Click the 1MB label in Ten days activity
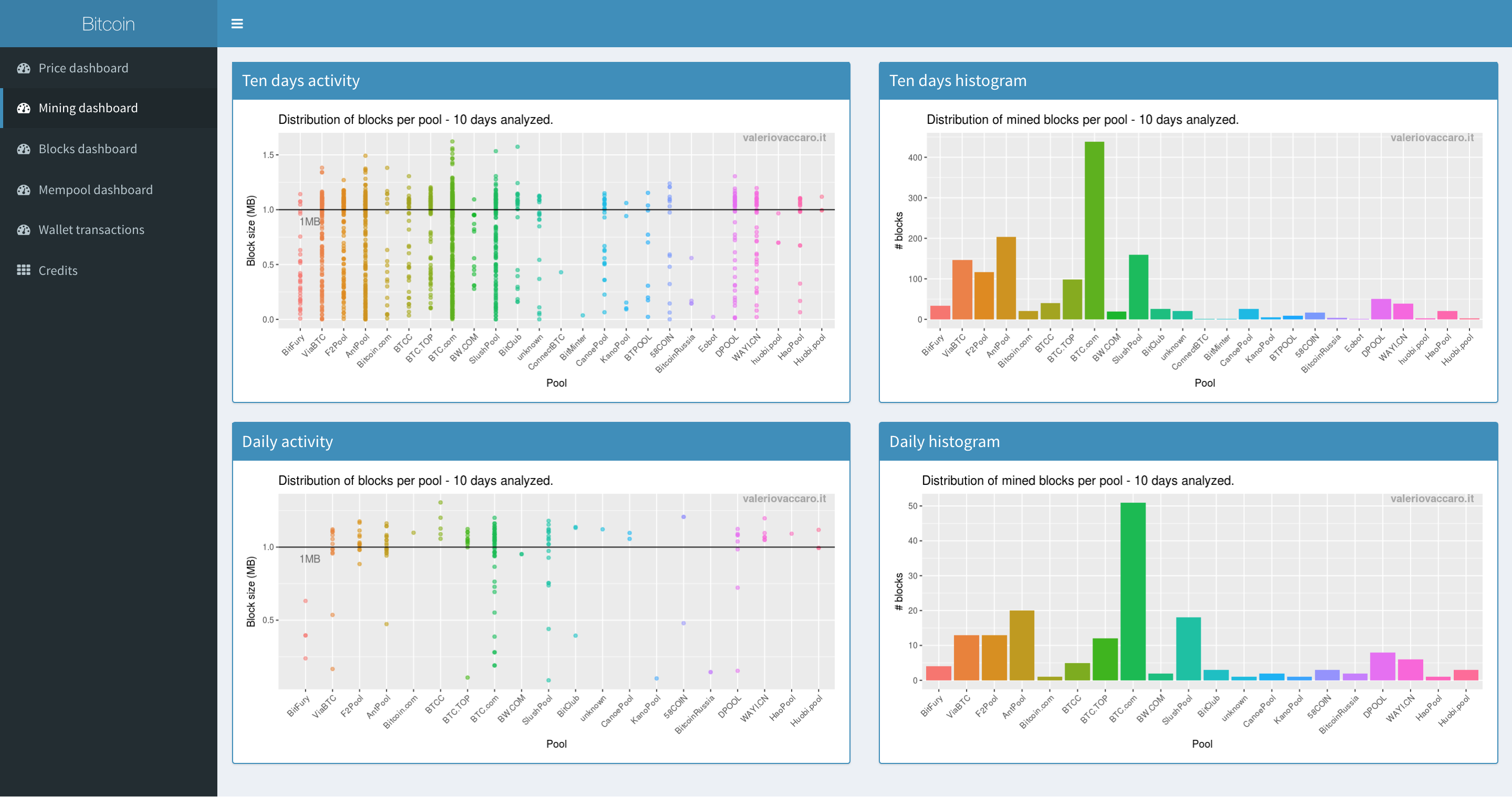The image size is (1512, 797). pyautogui.click(x=309, y=222)
